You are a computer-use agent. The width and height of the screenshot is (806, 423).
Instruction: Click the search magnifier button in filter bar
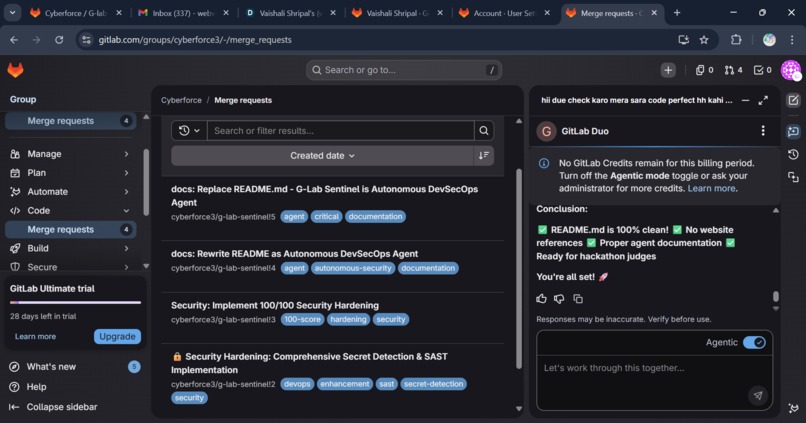484,131
